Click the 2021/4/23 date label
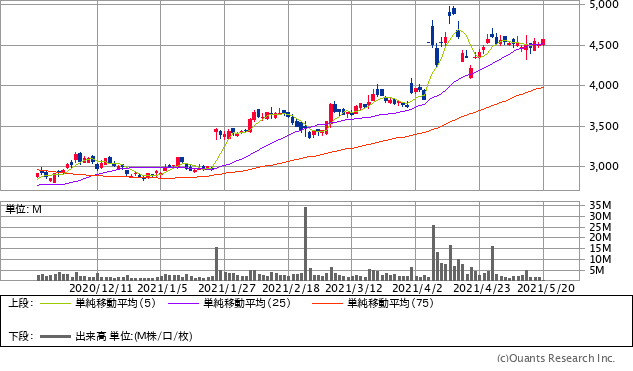633x371 pixels. (482, 288)
